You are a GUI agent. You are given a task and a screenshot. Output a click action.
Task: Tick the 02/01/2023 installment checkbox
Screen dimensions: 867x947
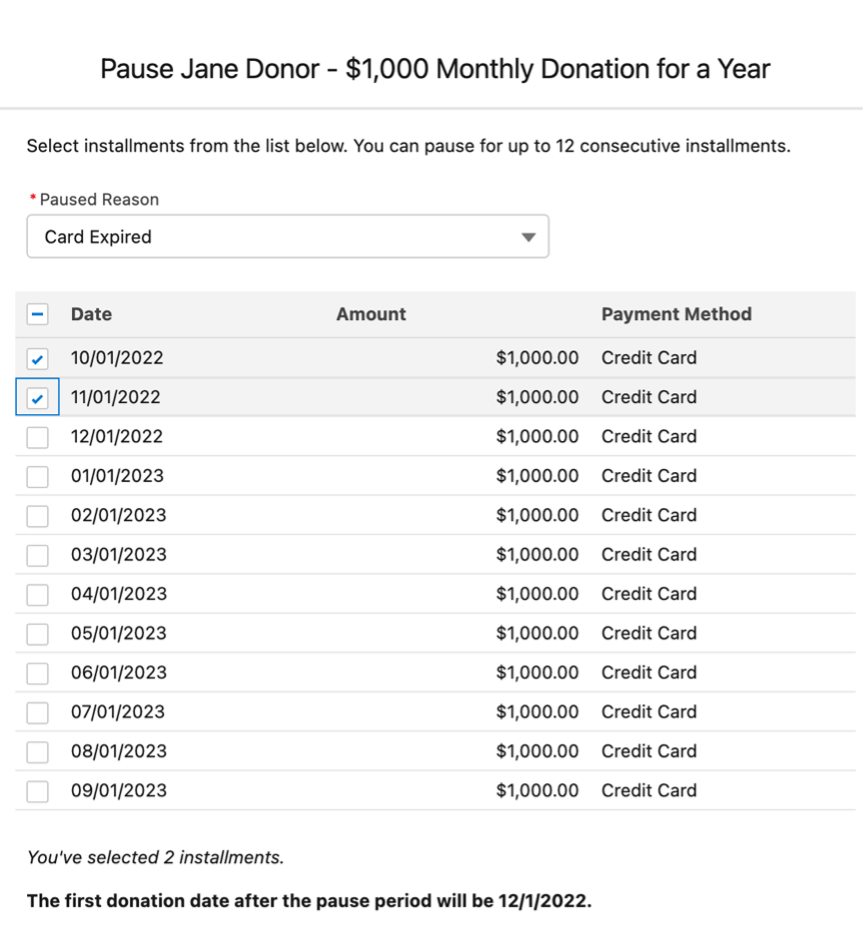[37, 516]
